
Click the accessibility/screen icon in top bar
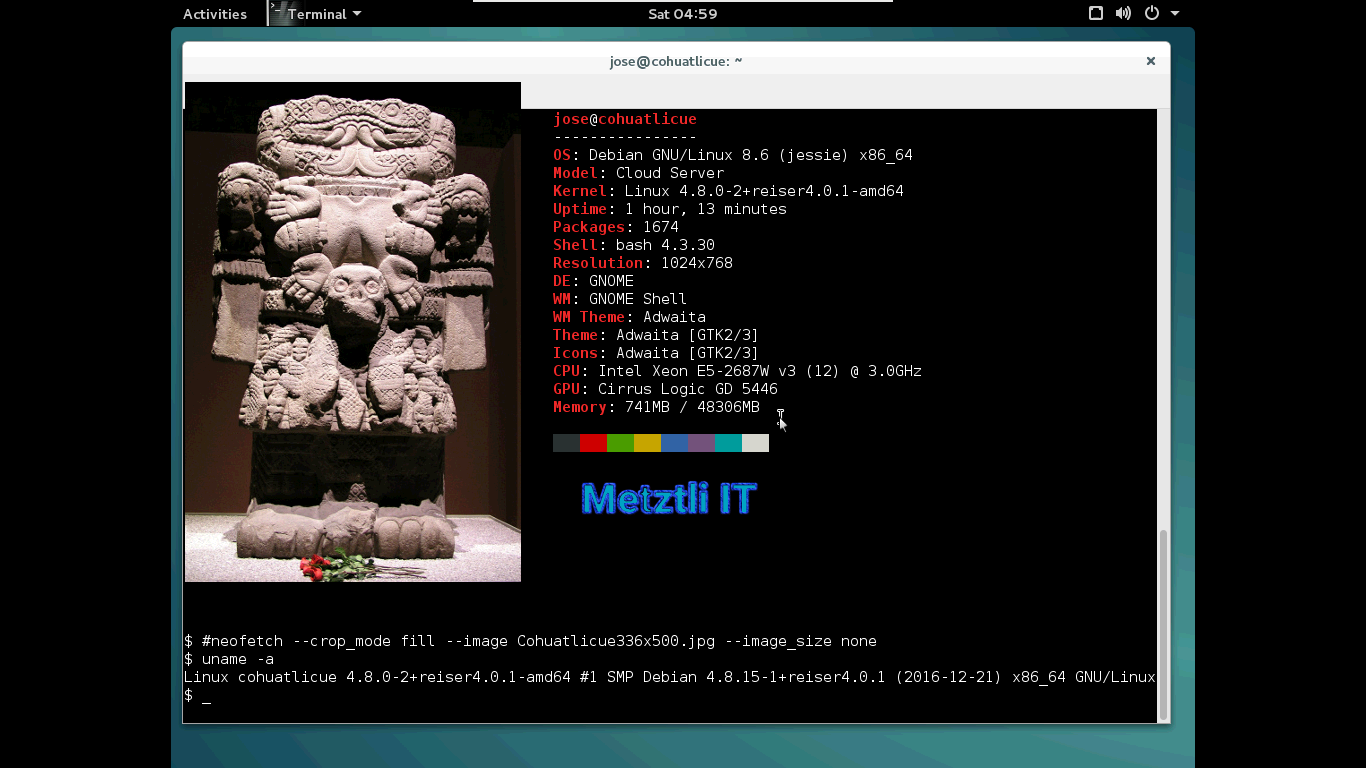pyautogui.click(x=1096, y=14)
